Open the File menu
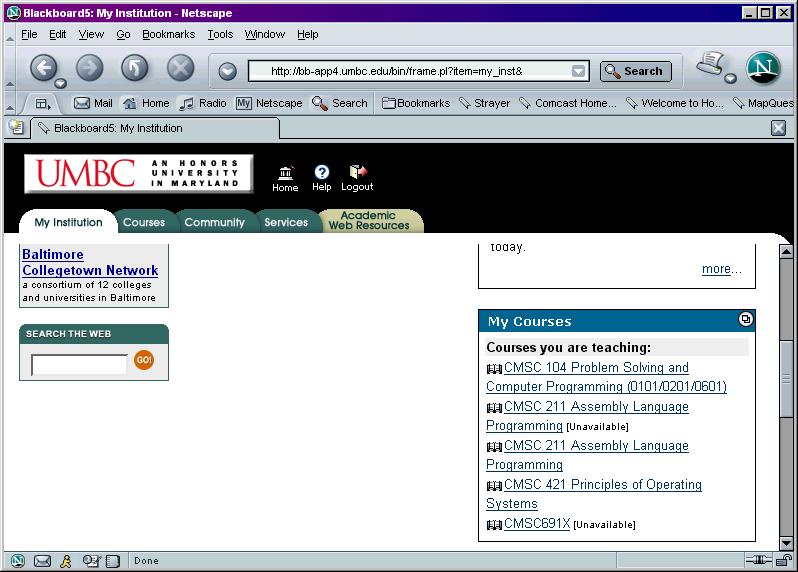The image size is (798, 572). (29, 34)
